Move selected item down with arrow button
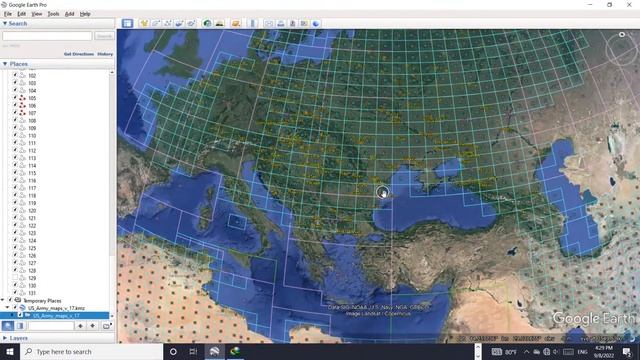 [93, 326]
